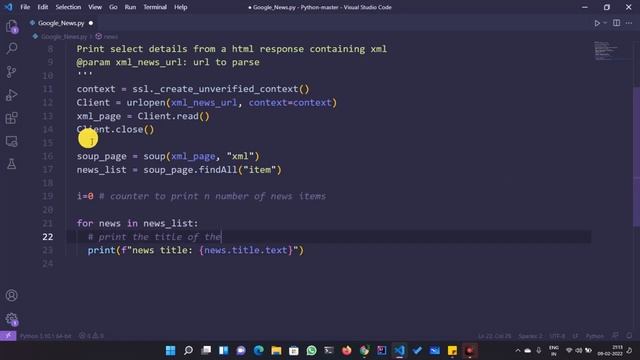Screen dimensions: 640x360
Task: Change end of line sequence LF
Action: click(x=575, y=336)
